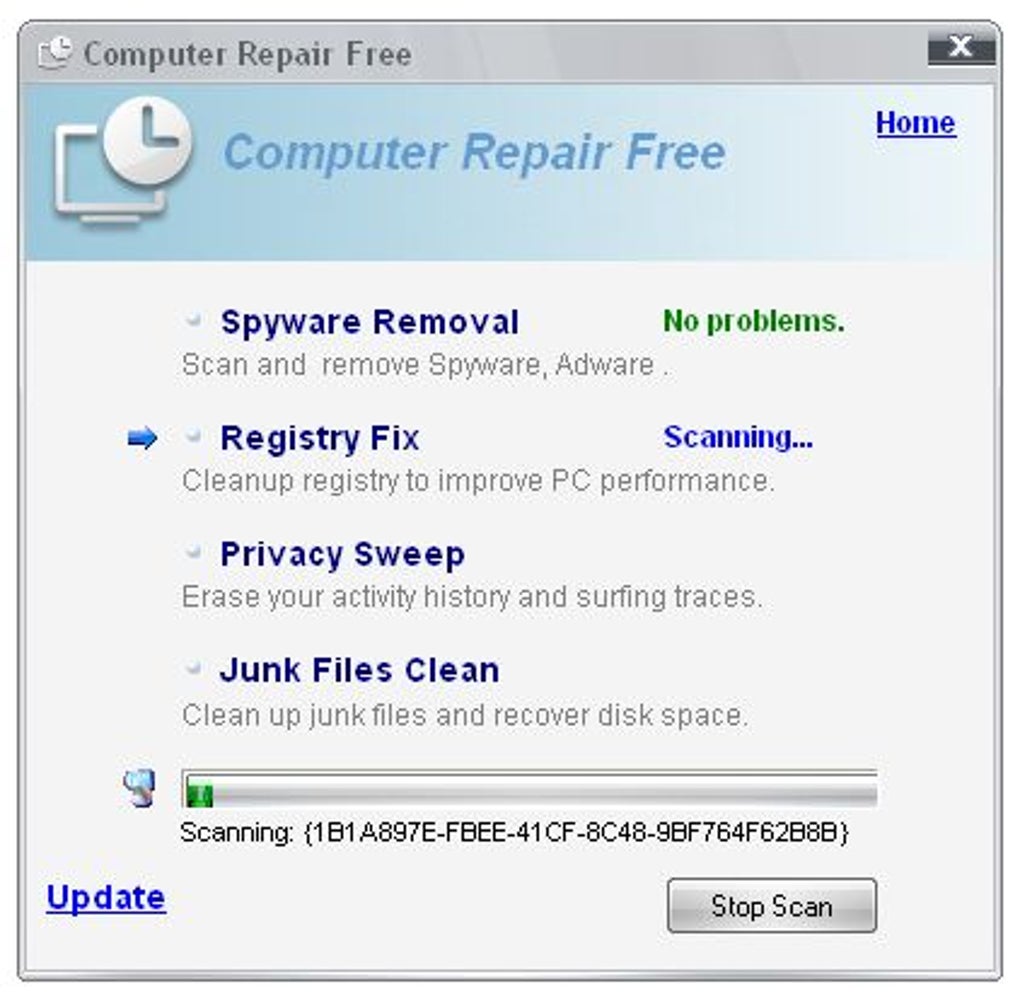
Task: Click the bullet icon next to Privacy Sweep
Action: (x=193, y=552)
